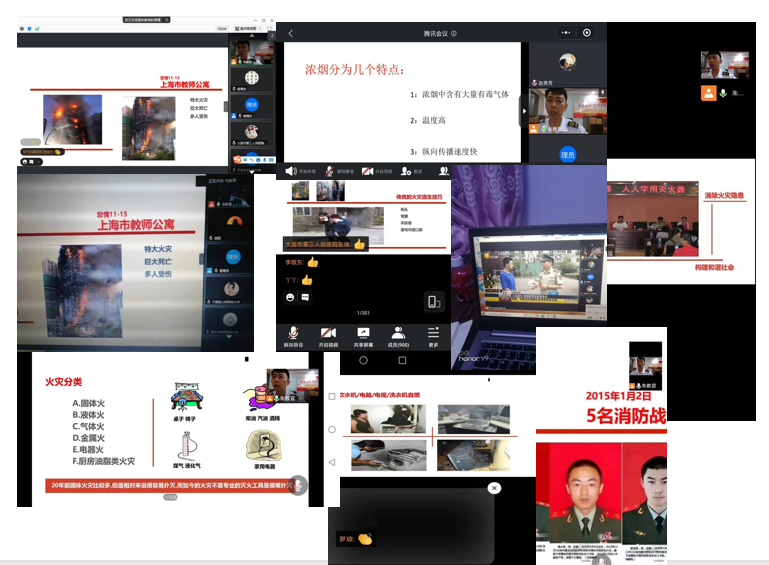
Task: Toggle 开启视频 camera in bottom bar
Action: [327, 333]
